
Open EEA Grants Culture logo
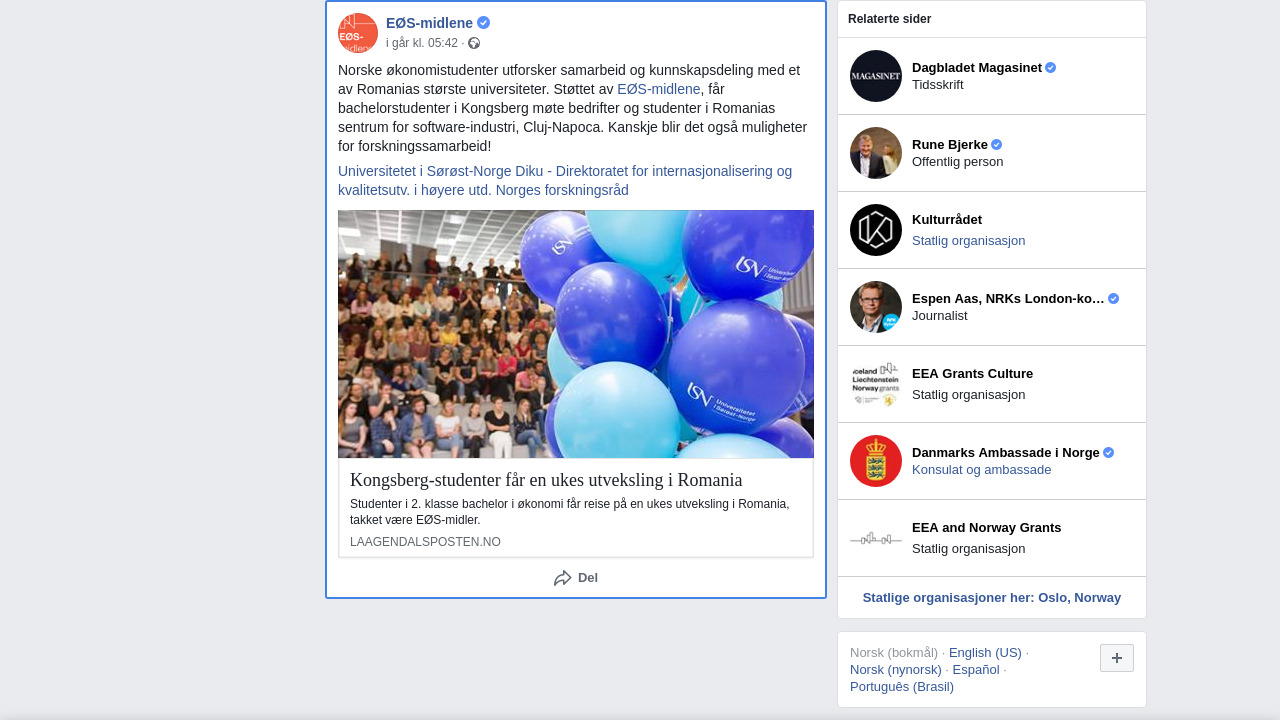coord(876,384)
